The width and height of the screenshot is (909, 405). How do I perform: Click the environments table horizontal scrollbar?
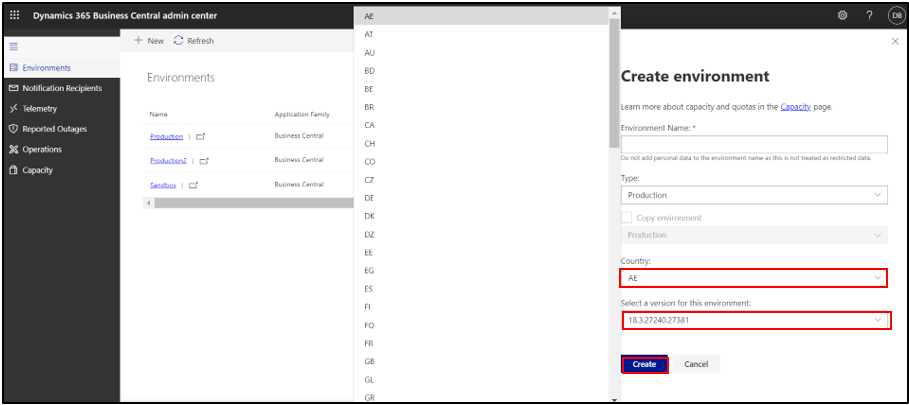(254, 203)
